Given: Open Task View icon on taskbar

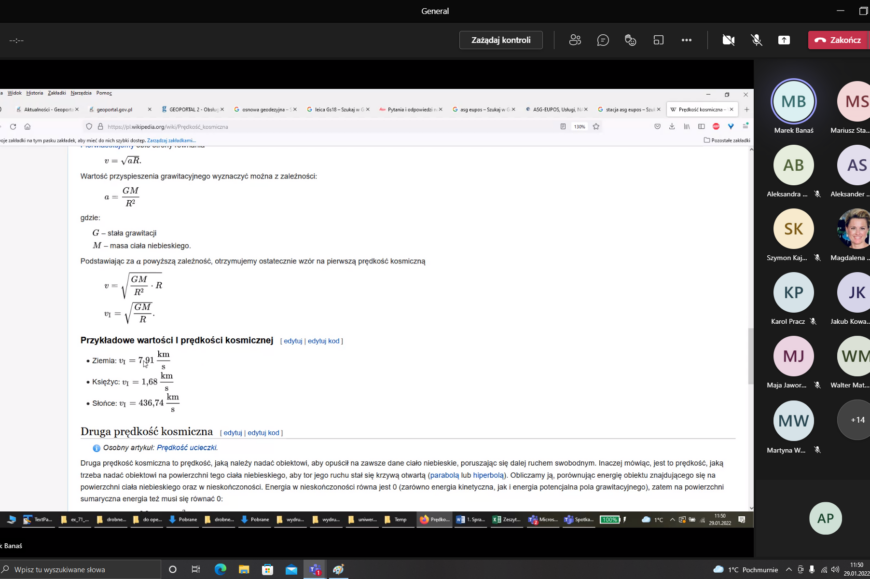Looking at the screenshot, I should [196, 570].
